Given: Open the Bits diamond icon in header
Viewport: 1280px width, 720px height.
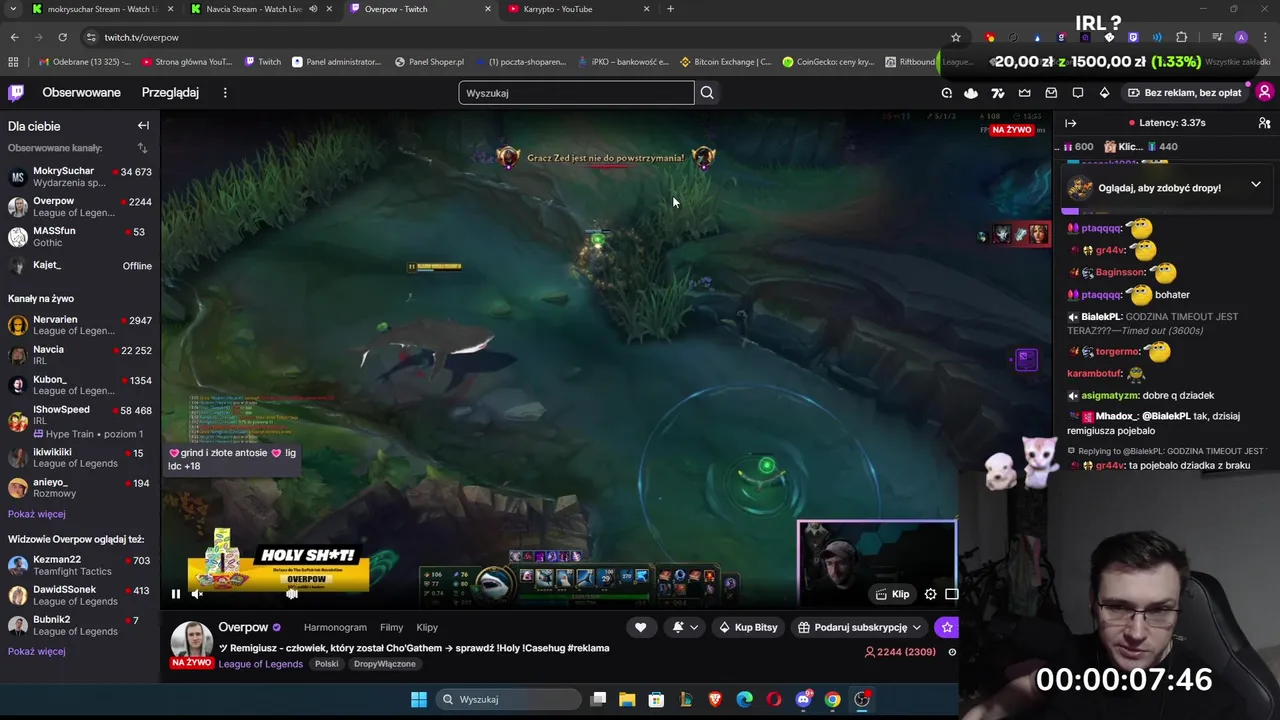Looking at the screenshot, I should [x=1104, y=93].
